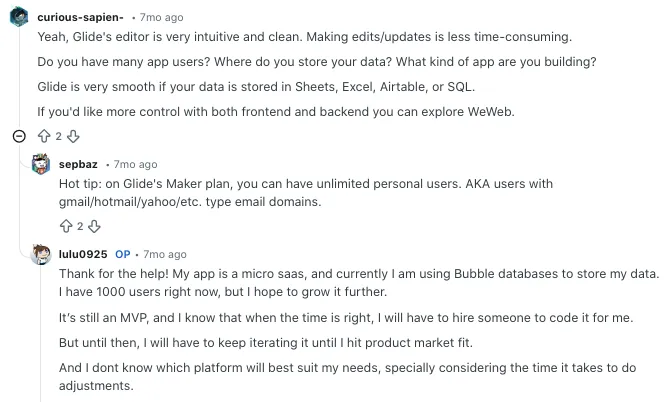Click lulu0925's avatar image
Screen dimensions: 668x402
[41, 254]
